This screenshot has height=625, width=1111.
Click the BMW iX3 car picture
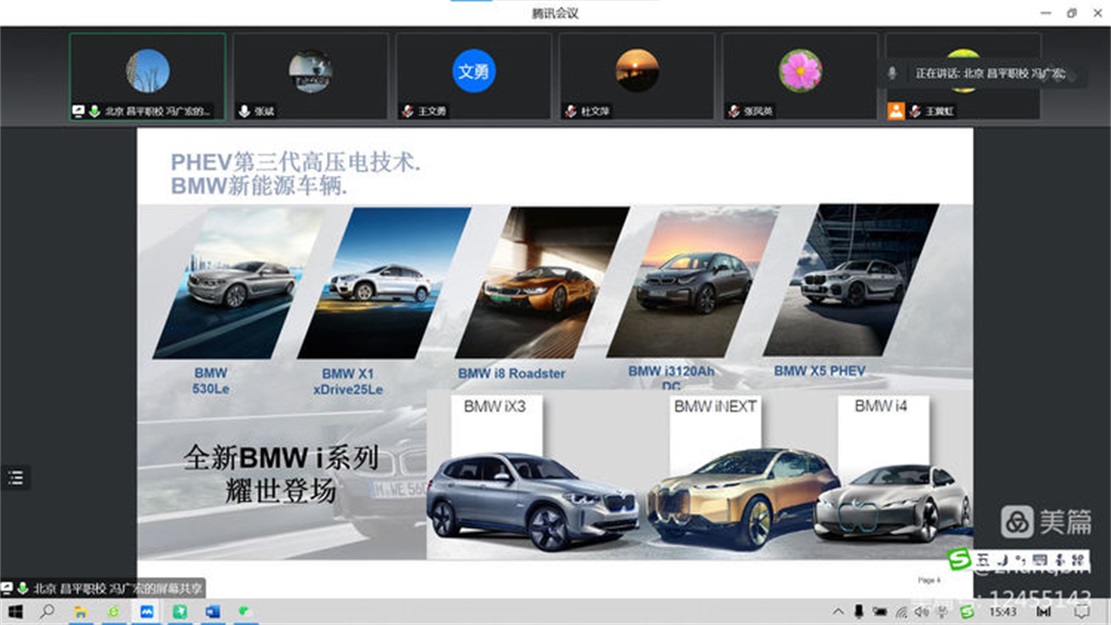pos(536,501)
